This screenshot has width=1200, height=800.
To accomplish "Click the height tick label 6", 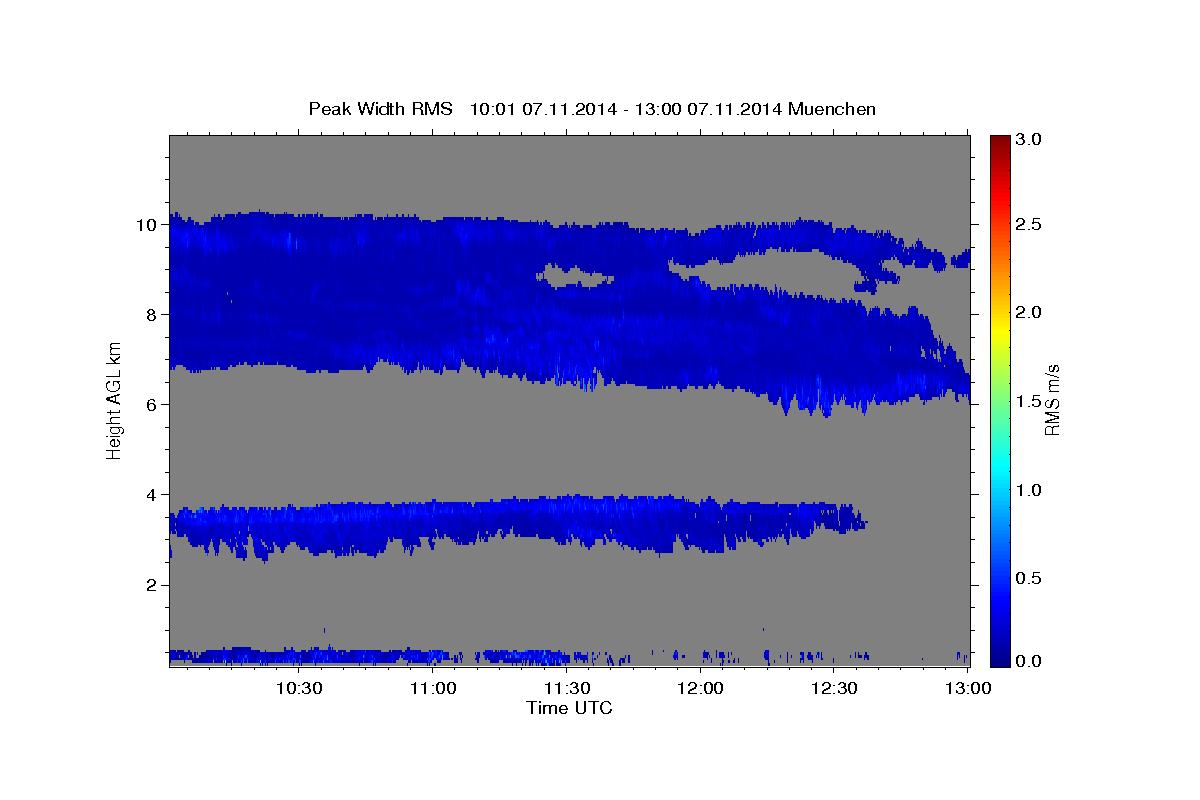I will click(153, 405).
